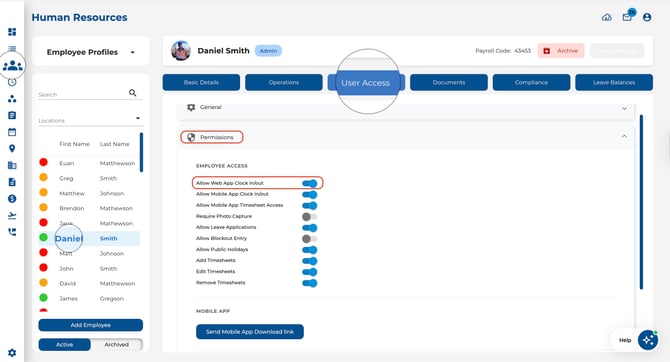
Task: Click the list view icon in sidebar
Action: (12, 48)
